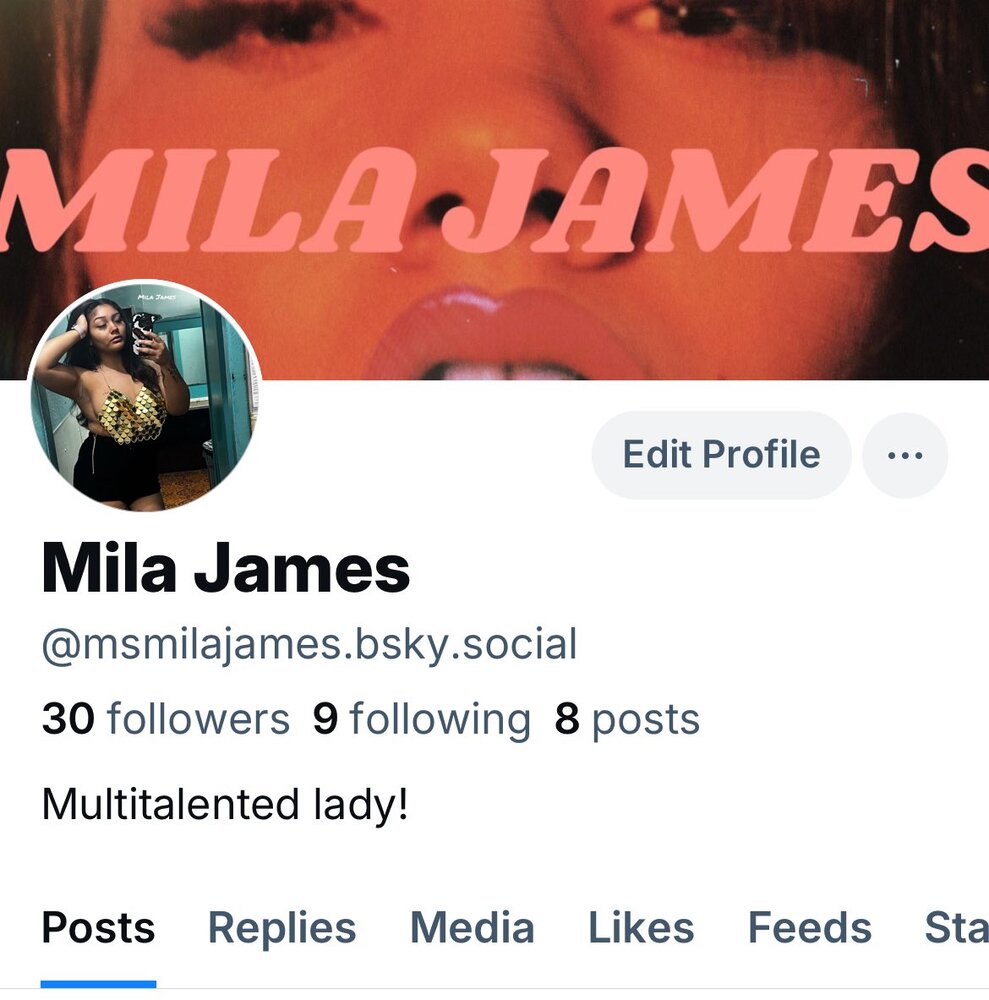989x1000 pixels.
Task: Click the small Mila James watermark in avatar
Action: pos(157,297)
